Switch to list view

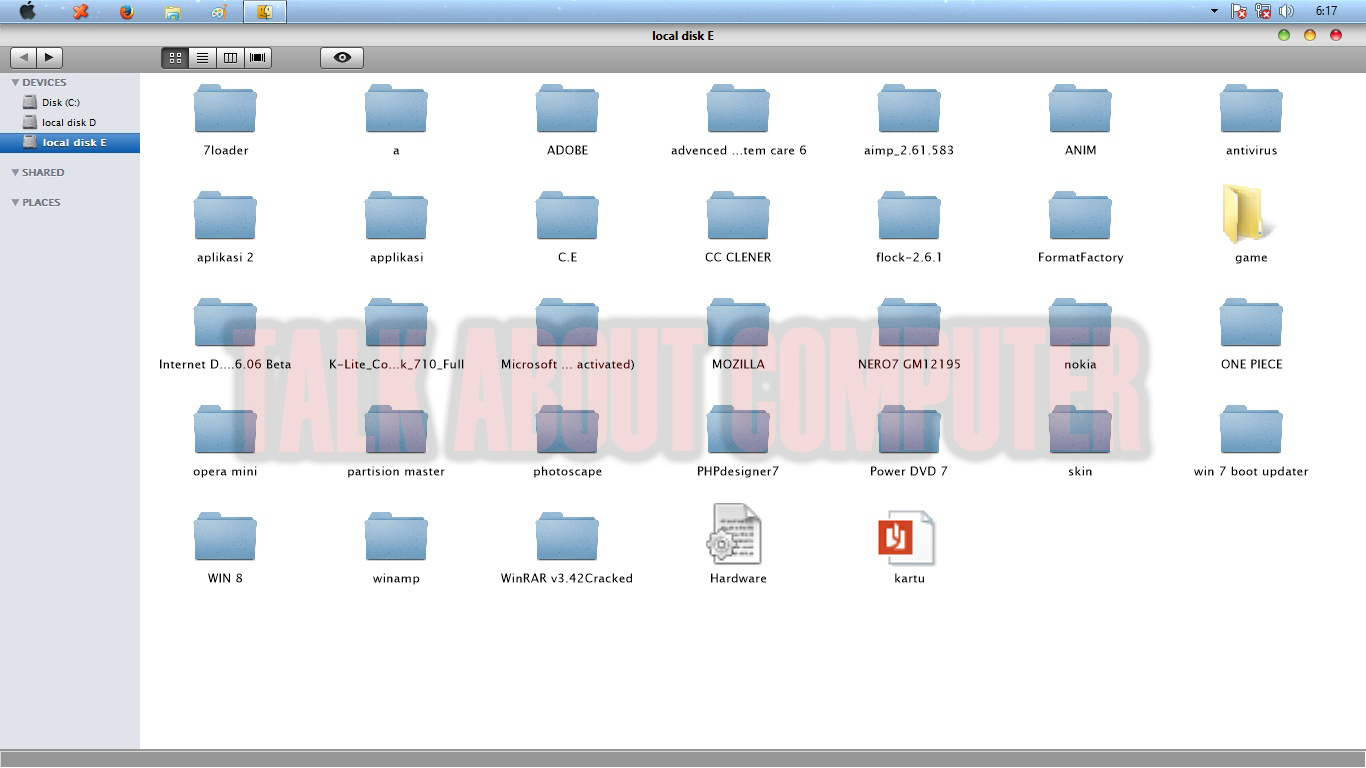[202, 58]
